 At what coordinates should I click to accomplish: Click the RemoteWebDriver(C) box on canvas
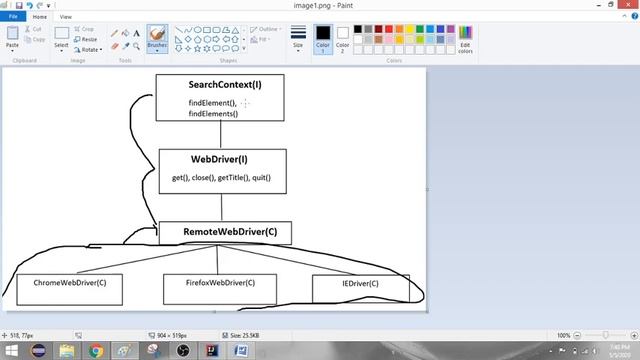pos(225,233)
